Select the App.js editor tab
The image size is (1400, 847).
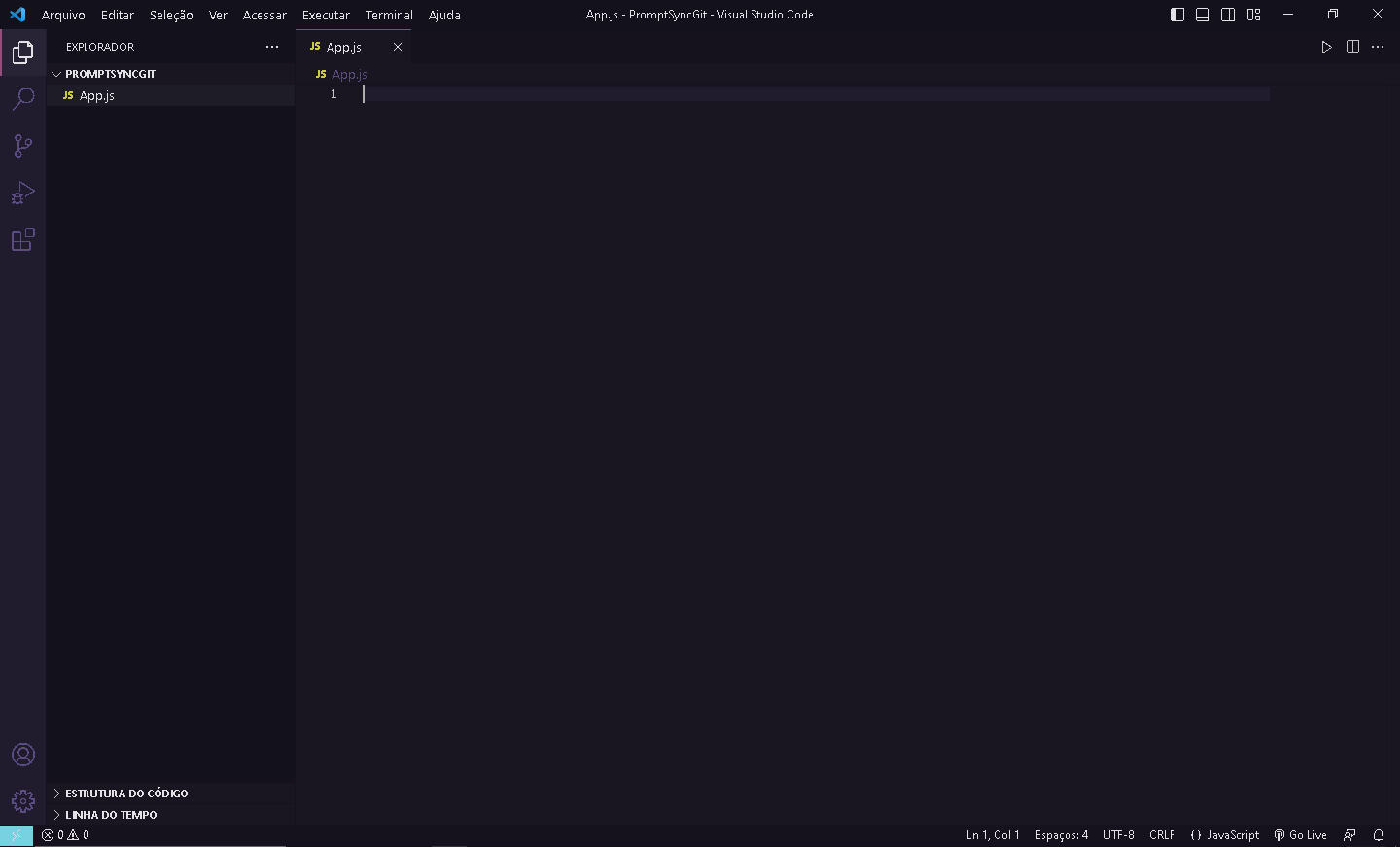[x=345, y=46]
